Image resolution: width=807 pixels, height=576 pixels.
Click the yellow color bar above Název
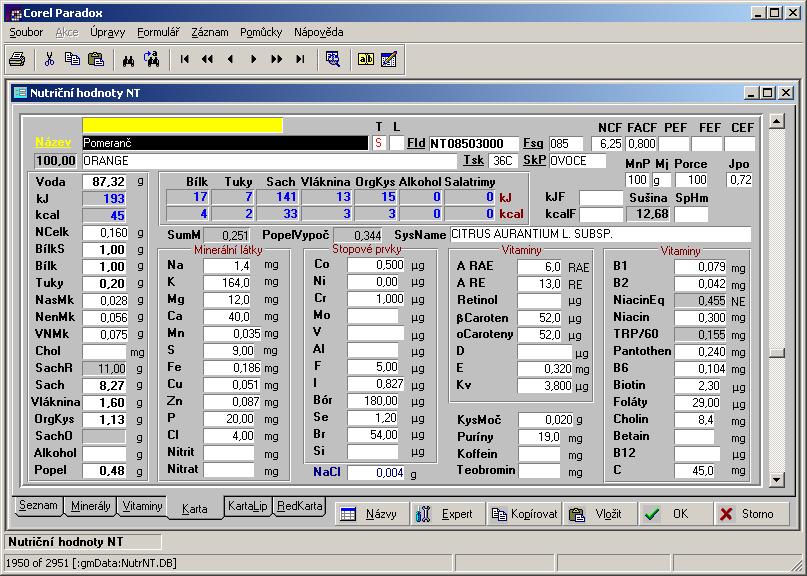(x=182, y=125)
